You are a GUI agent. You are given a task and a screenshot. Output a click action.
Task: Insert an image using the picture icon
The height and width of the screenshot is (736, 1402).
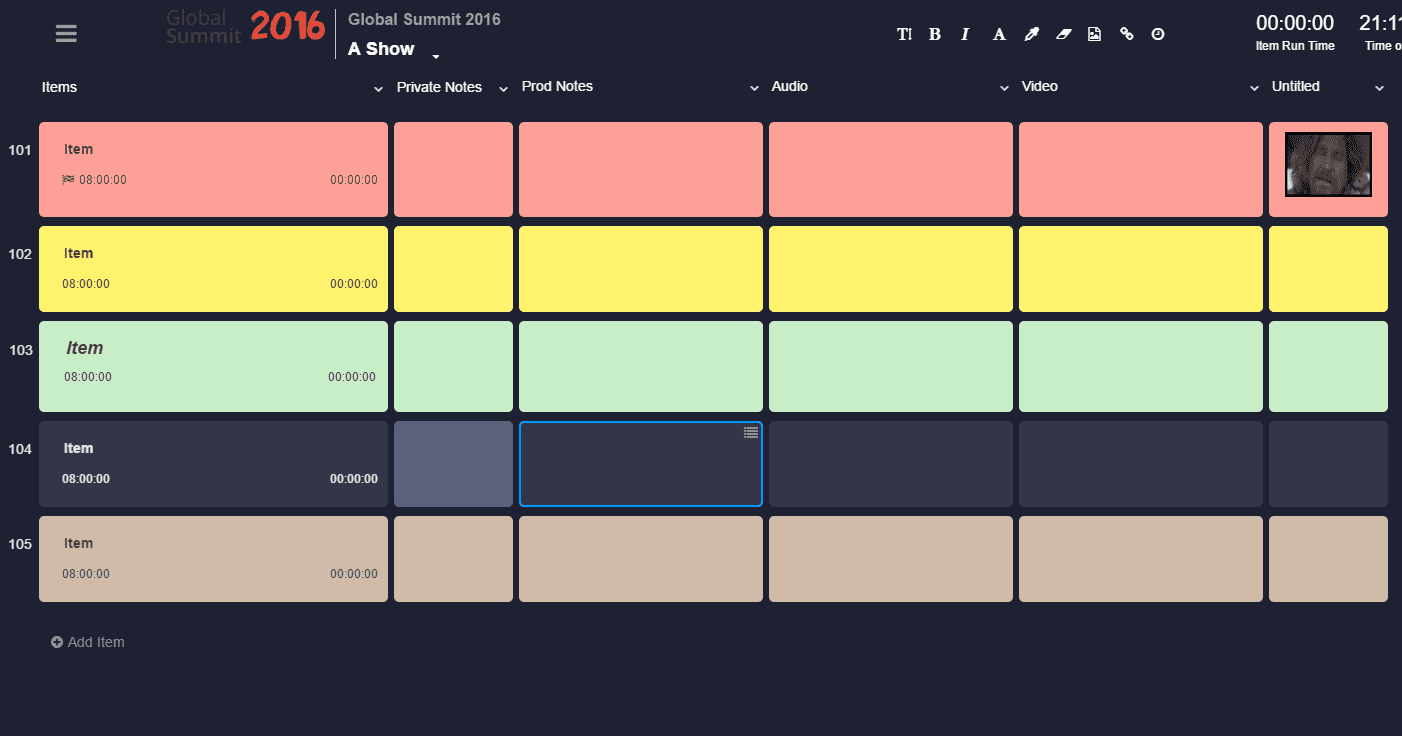click(1094, 33)
